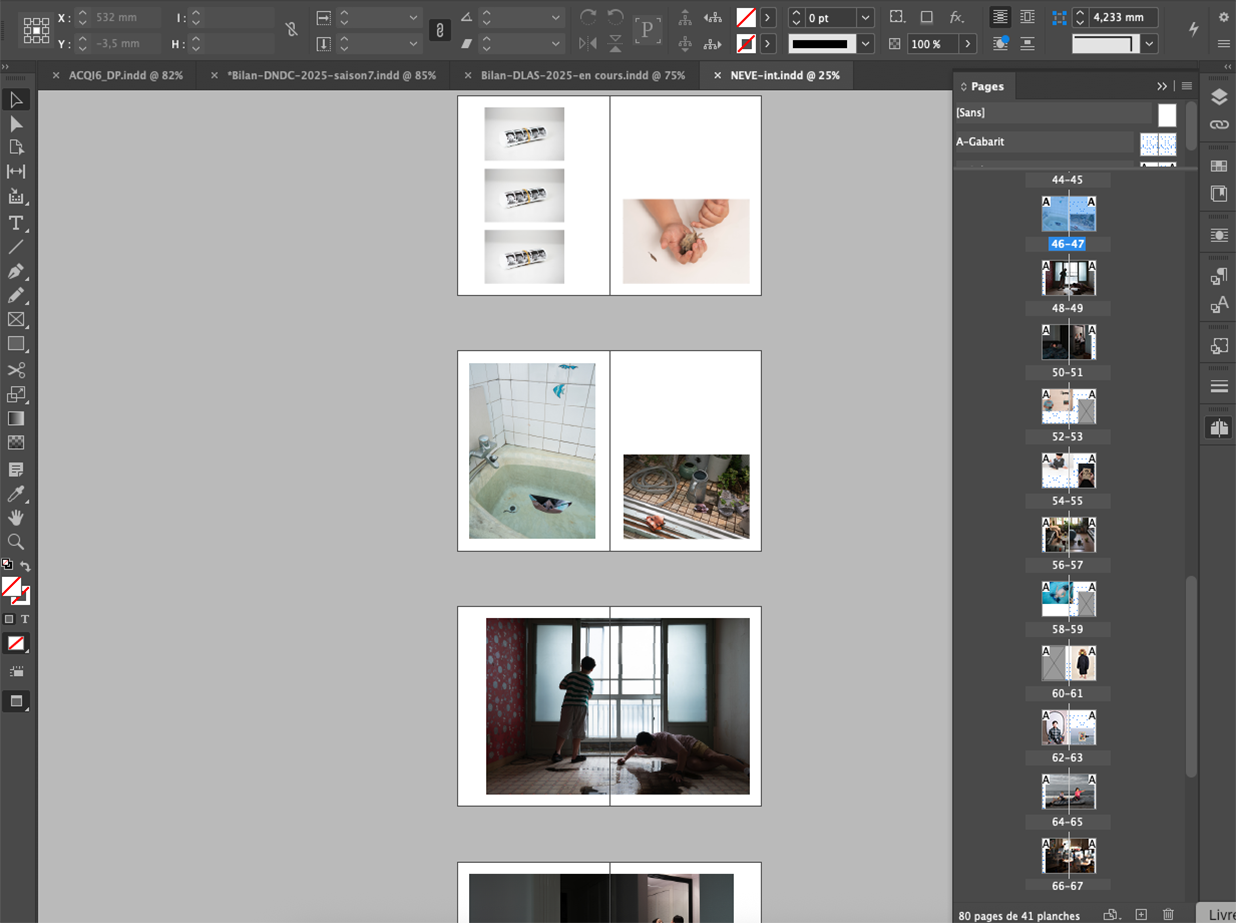Open the stroke weight dropdown

point(865,18)
